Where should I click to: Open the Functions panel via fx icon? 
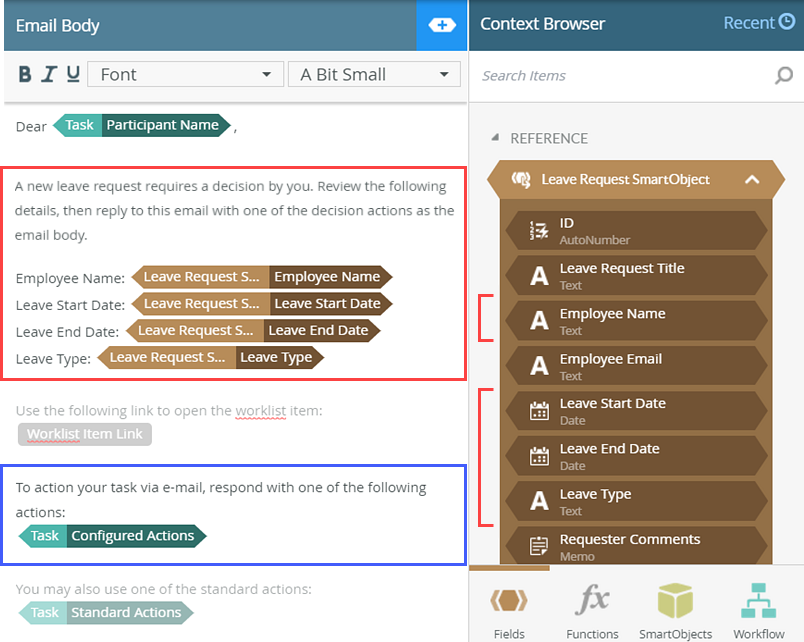tap(592, 600)
